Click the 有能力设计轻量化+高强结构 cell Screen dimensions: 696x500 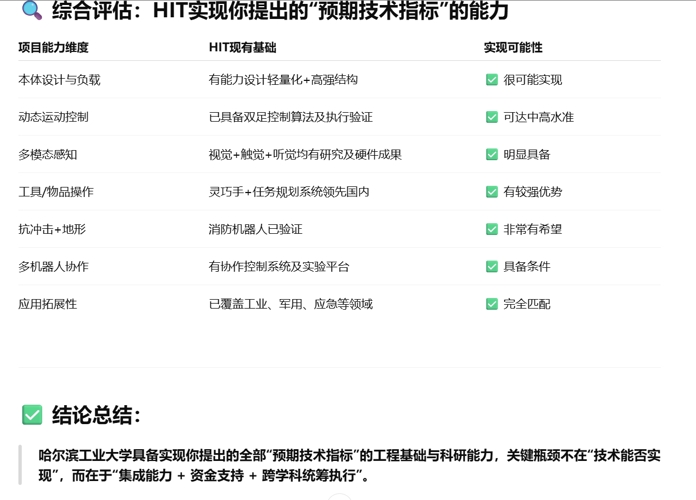[283, 80]
